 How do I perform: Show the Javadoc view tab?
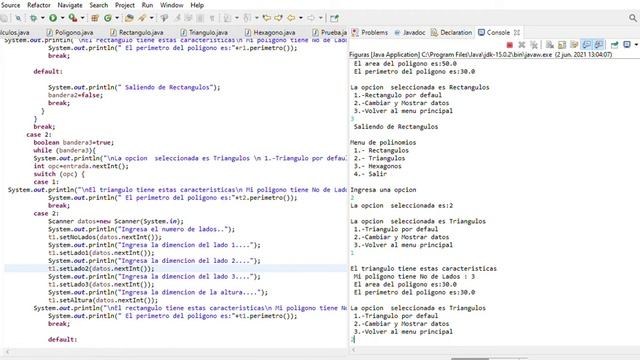click(410, 32)
